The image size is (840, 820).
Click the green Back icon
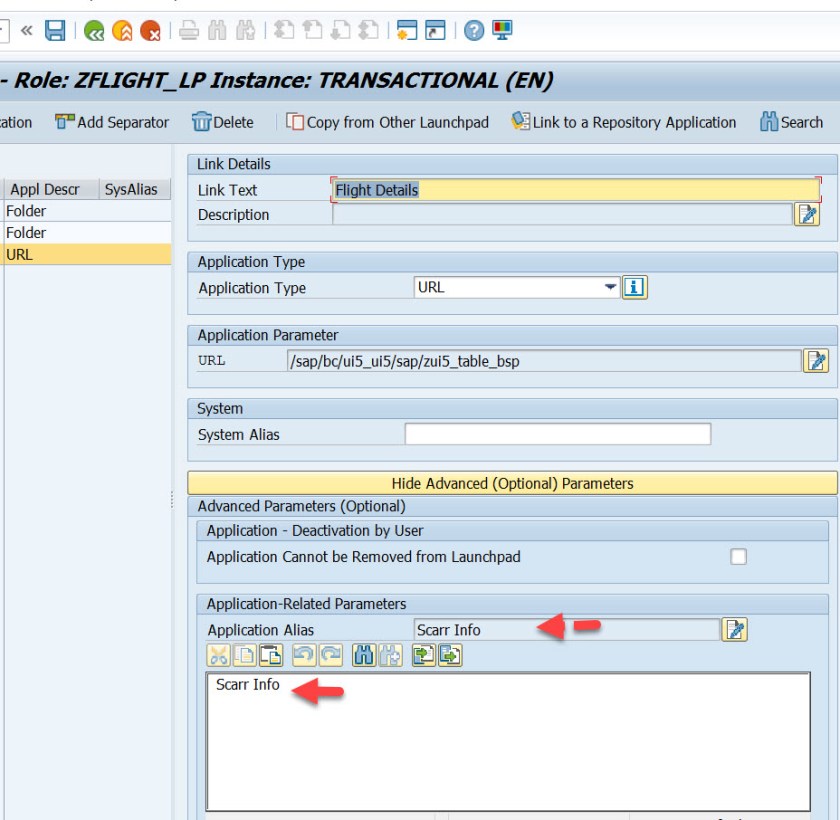(x=94, y=31)
